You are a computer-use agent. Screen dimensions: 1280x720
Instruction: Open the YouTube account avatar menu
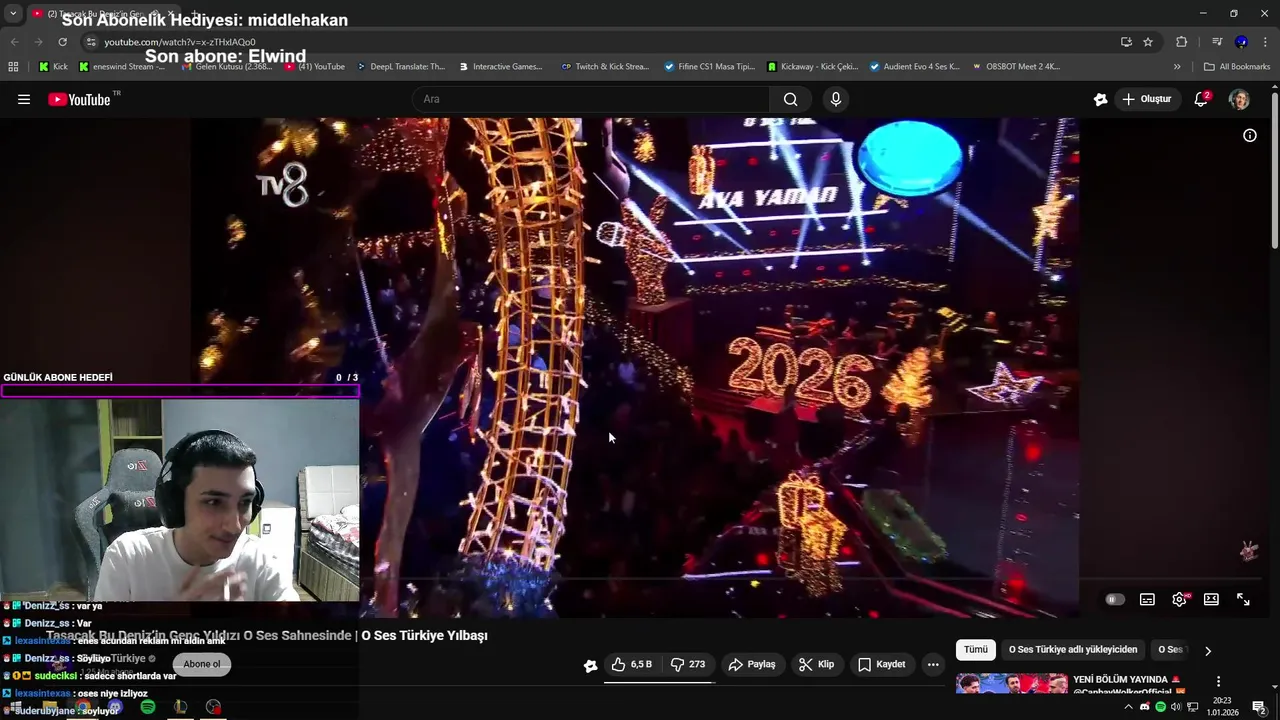(1239, 99)
